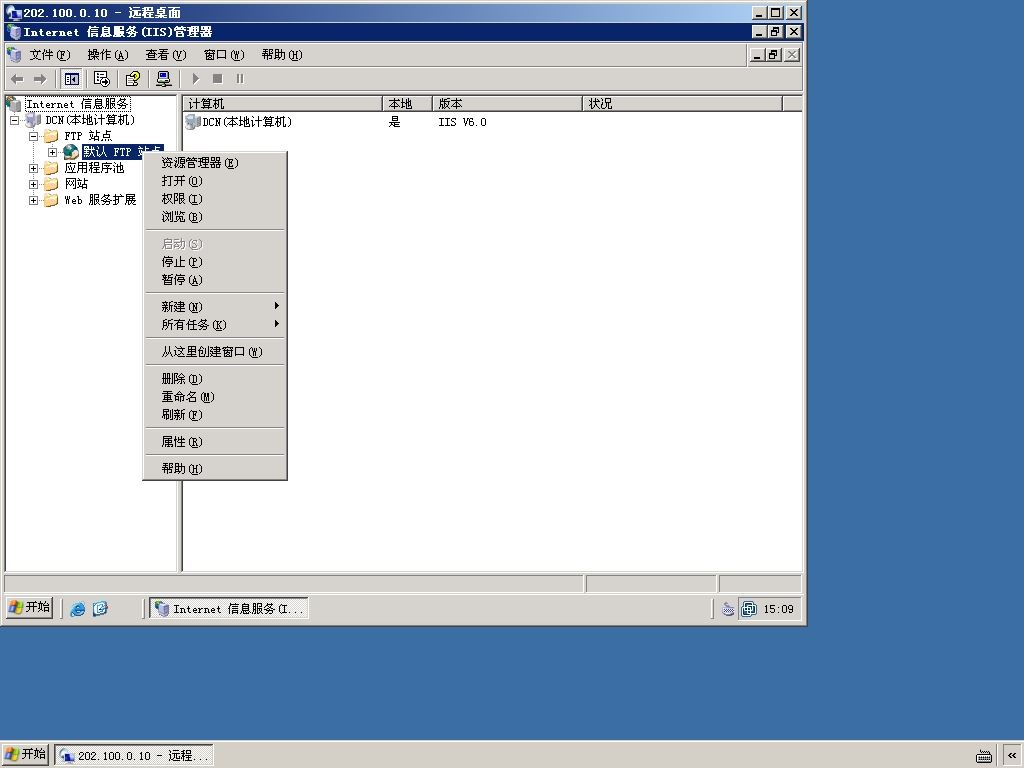Toggle the show/hide console tree icon
Image resolution: width=1024 pixels, height=768 pixels.
point(71,79)
